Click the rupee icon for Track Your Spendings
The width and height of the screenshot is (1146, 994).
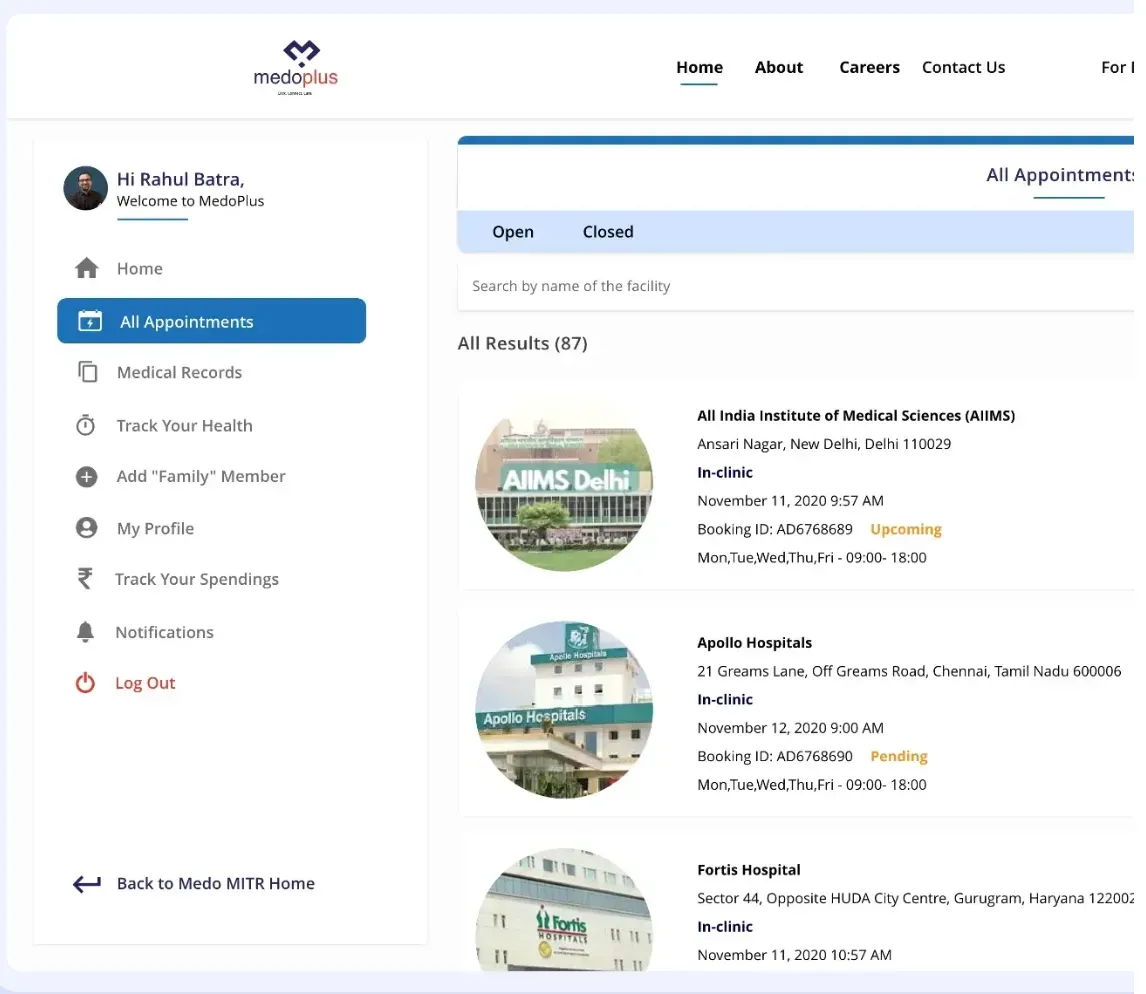[x=85, y=579]
